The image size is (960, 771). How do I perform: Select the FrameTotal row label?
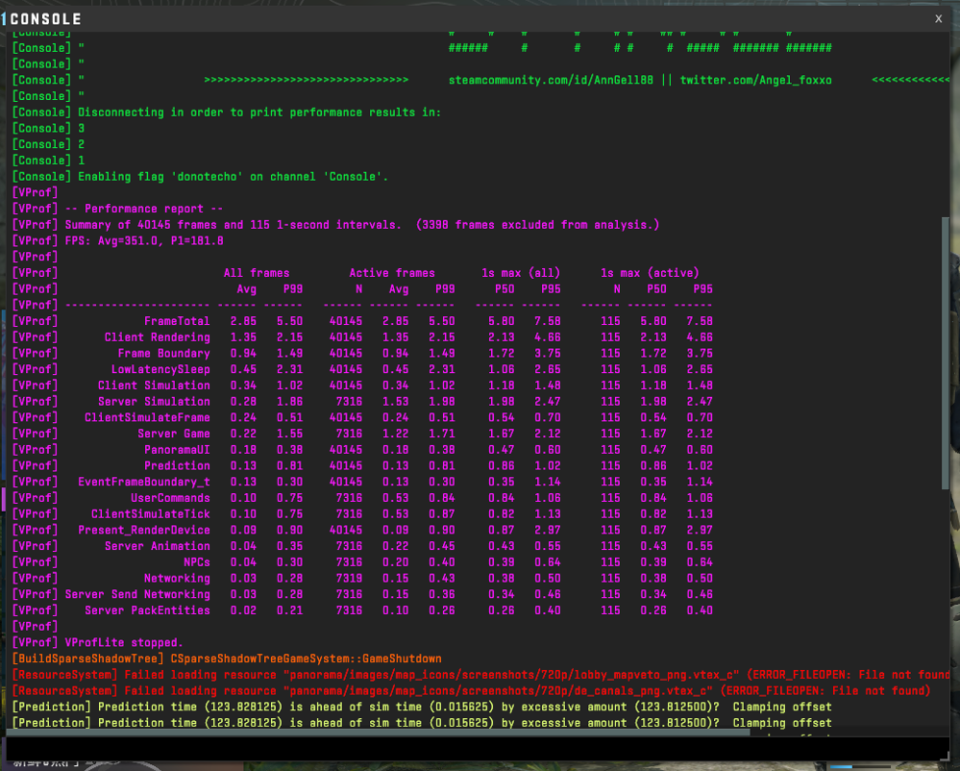point(177,321)
